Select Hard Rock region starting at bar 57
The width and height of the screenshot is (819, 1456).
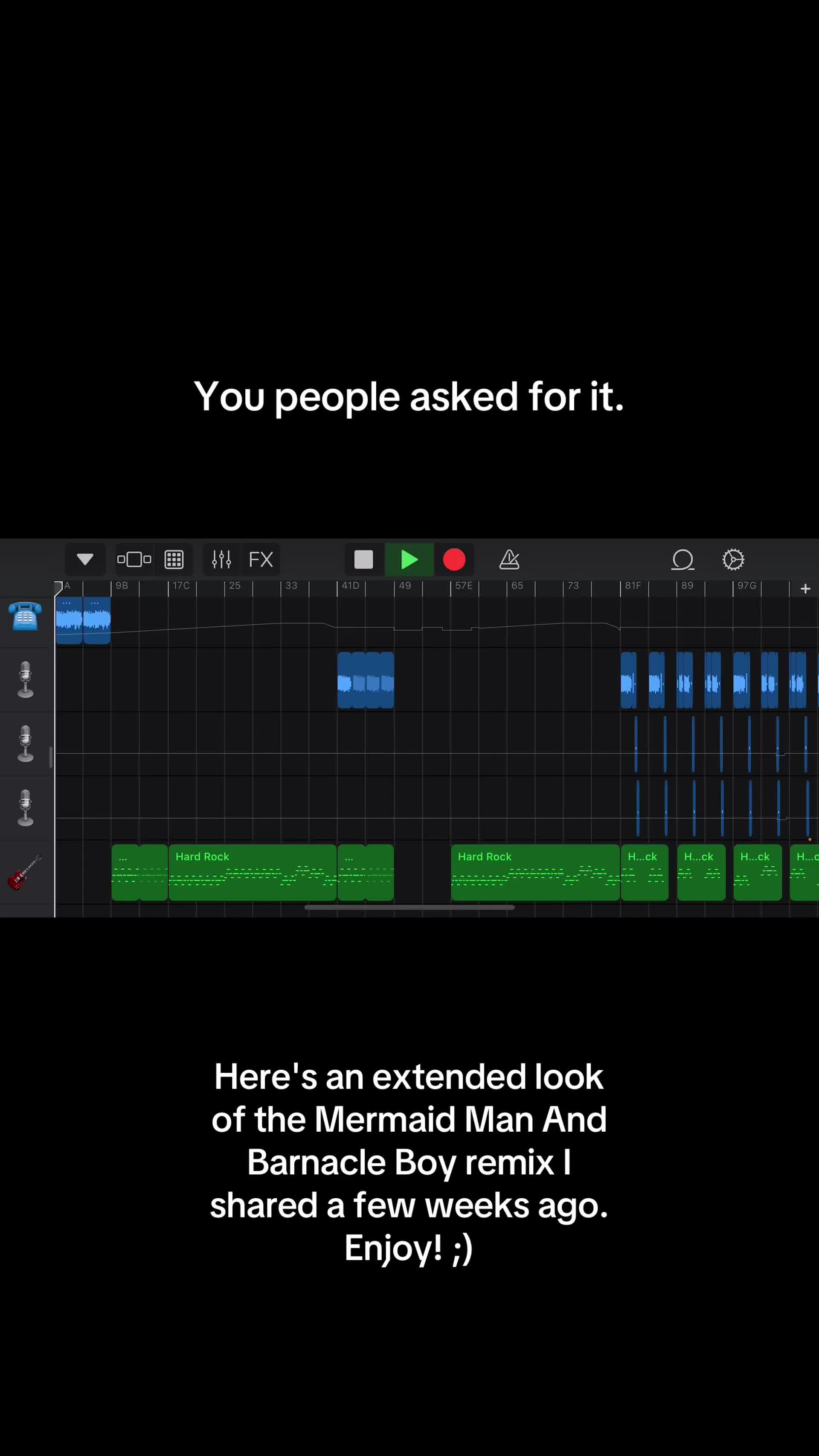535,872
